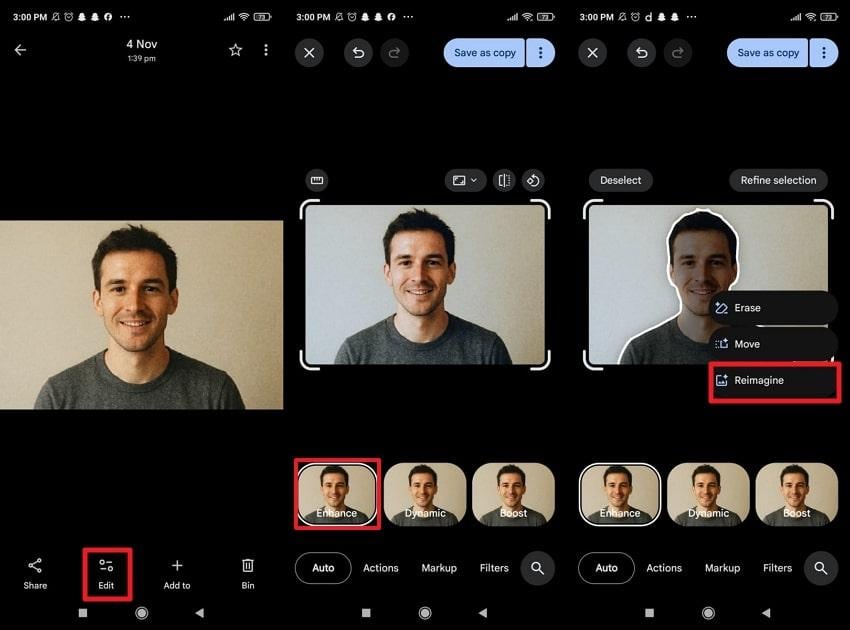Tap the rotate icon in the crop toolbar

tap(534, 180)
